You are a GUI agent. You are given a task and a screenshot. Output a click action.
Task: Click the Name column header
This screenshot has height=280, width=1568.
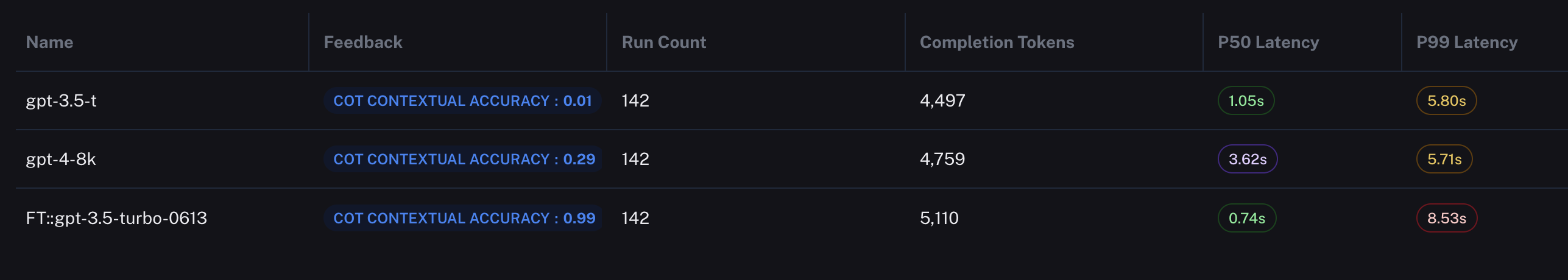point(49,42)
